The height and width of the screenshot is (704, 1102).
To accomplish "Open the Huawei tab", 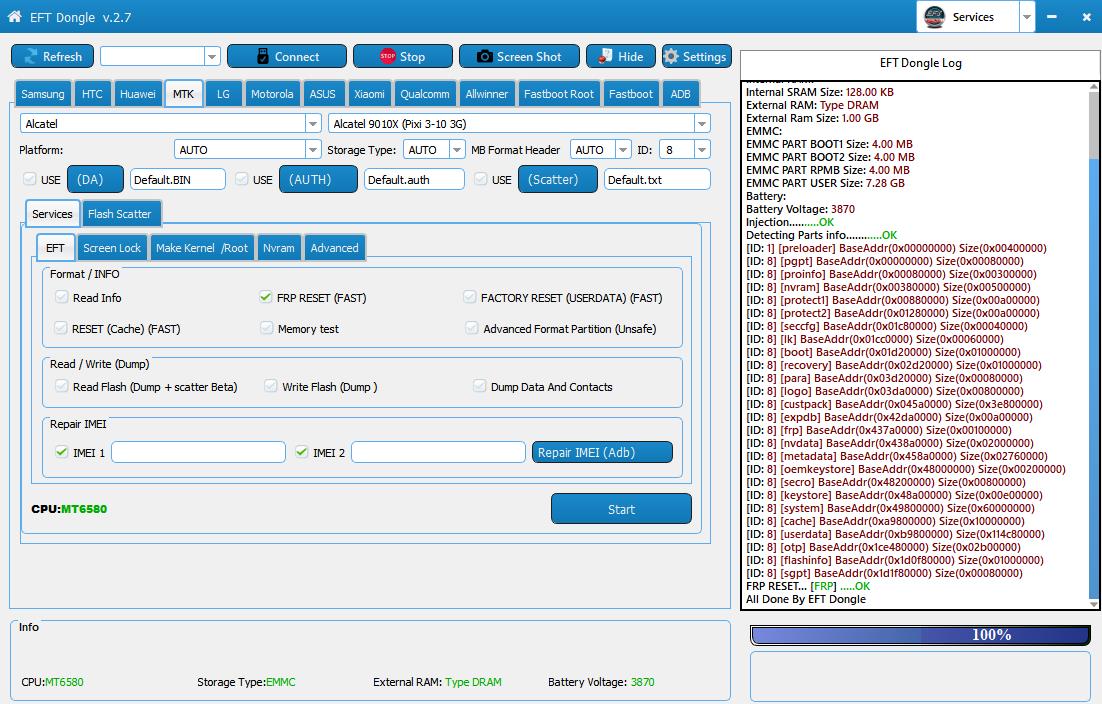I will pos(138,93).
